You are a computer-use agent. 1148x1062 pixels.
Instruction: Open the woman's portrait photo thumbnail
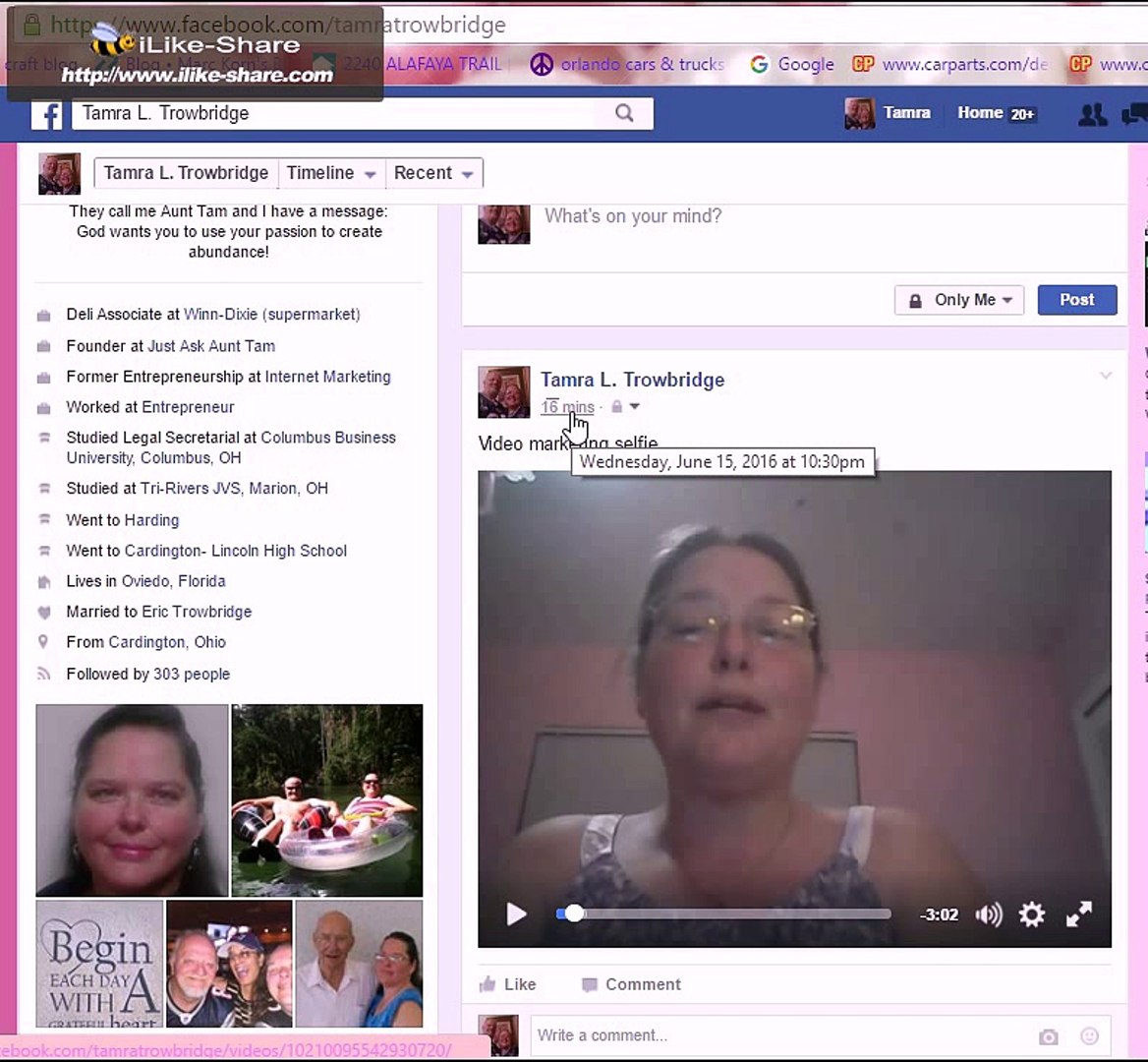pyautogui.click(x=132, y=800)
